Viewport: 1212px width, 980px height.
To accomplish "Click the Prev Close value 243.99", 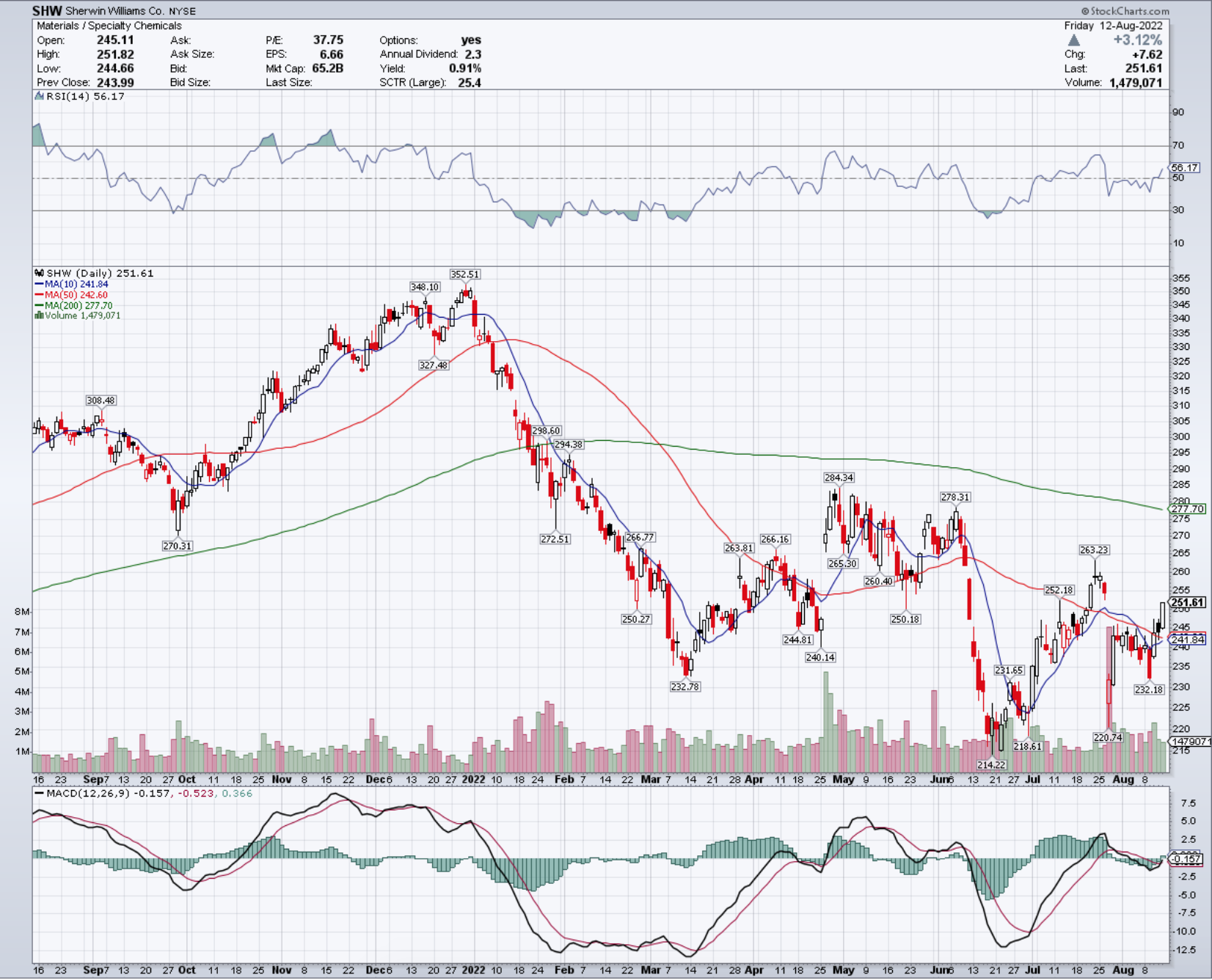I will [115, 83].
